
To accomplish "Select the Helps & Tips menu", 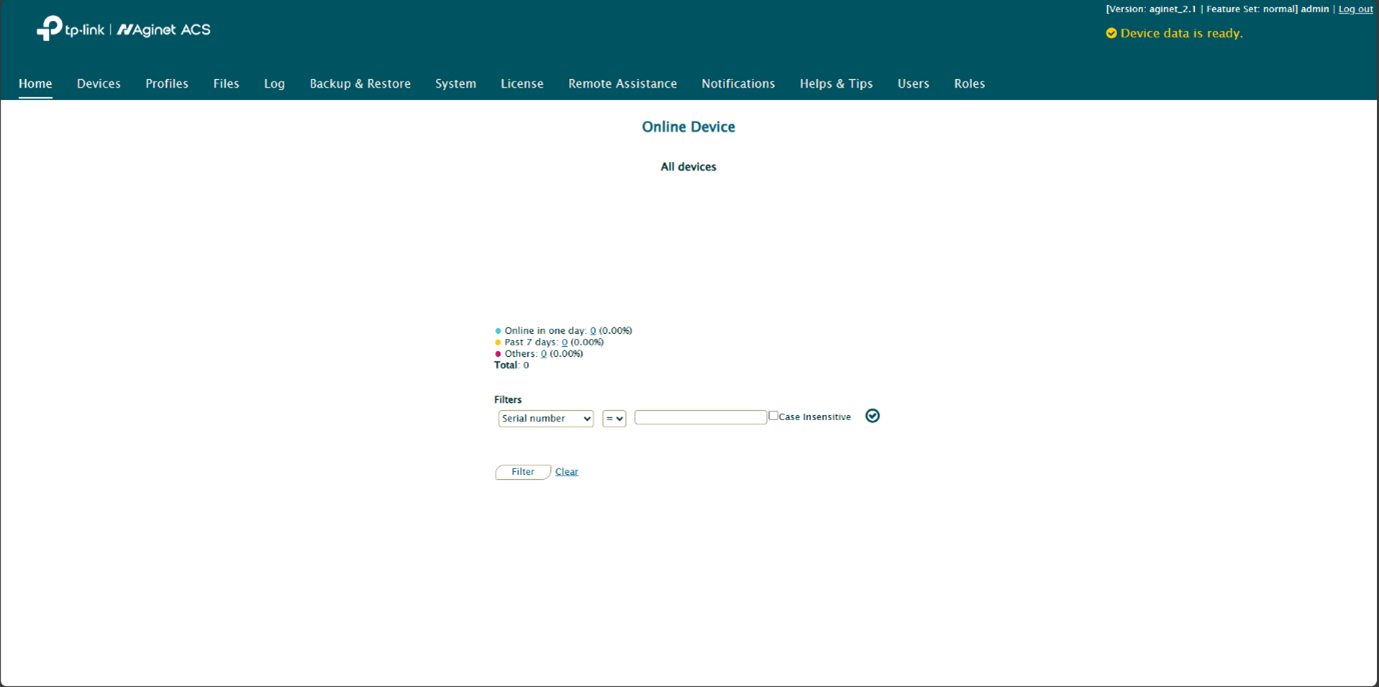I will point(836,84).
